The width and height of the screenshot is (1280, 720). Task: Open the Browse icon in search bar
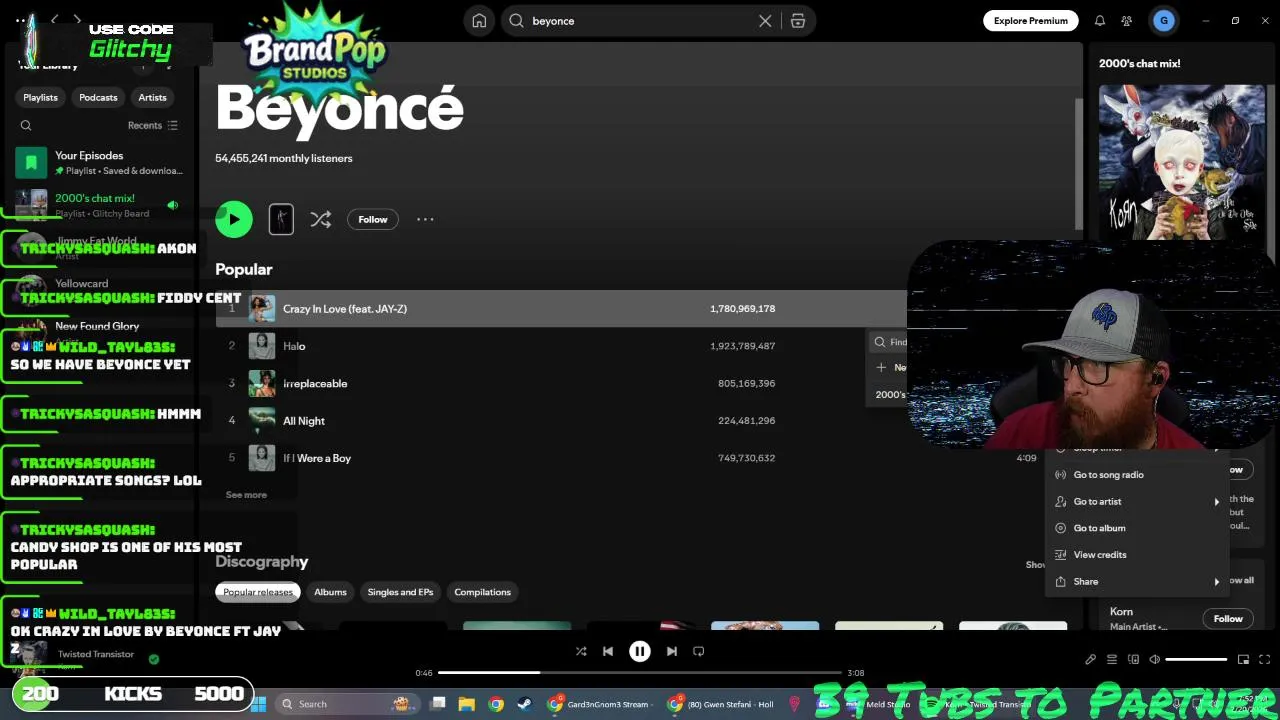click(798, 21)
